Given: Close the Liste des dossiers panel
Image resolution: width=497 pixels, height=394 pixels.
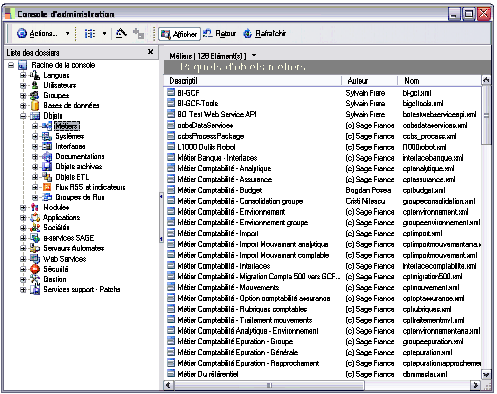Looking at the screenshot, I should click(150, 52).
